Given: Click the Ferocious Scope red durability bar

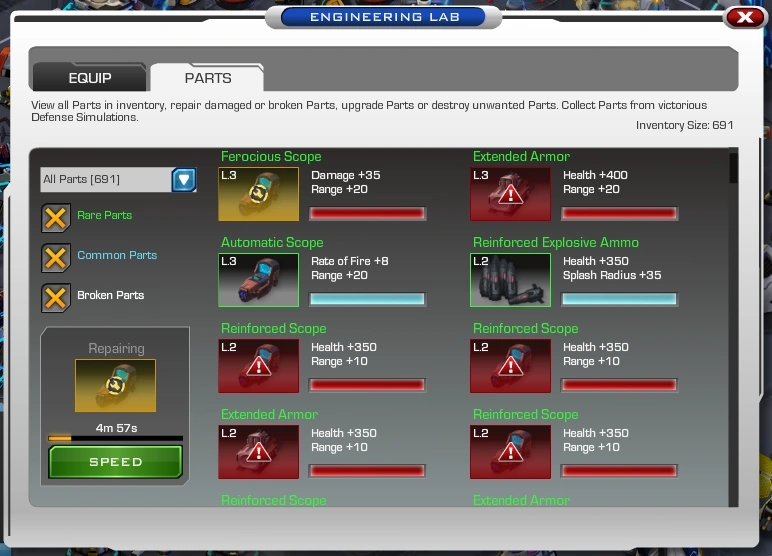Looking at the screenshot, I should point(367,213).
